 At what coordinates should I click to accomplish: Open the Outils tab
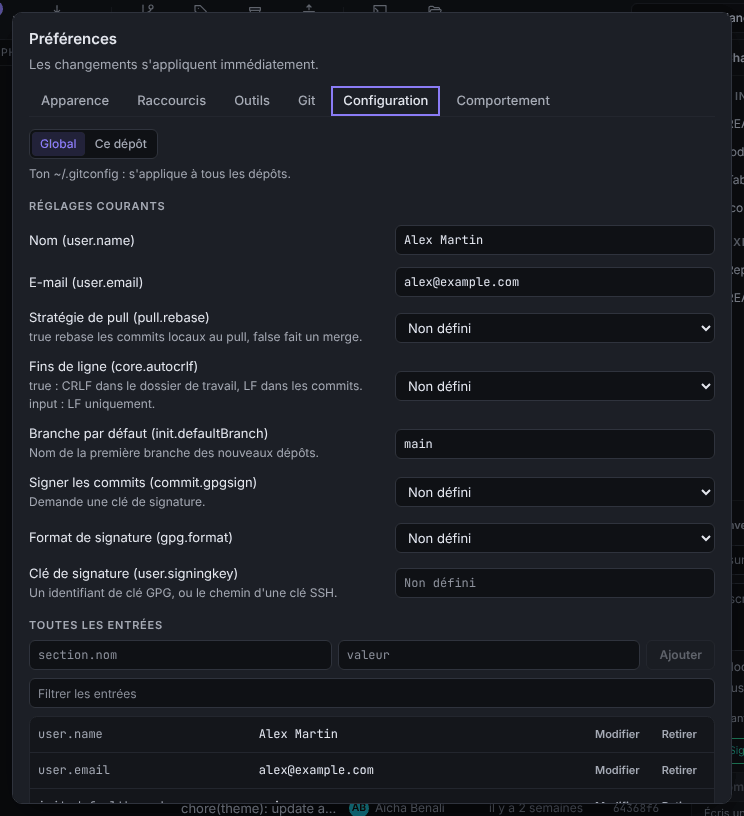click(x=252, y=100)
